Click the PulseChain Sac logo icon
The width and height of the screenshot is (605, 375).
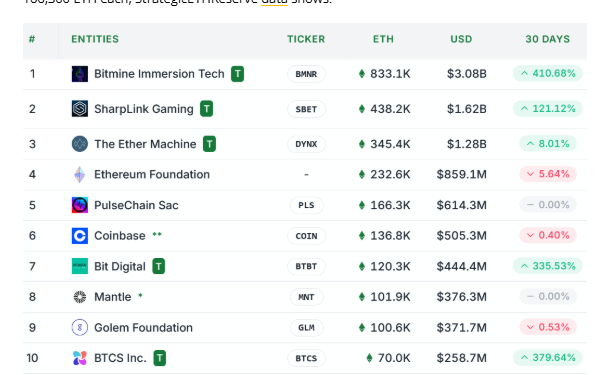coord(80,205)
